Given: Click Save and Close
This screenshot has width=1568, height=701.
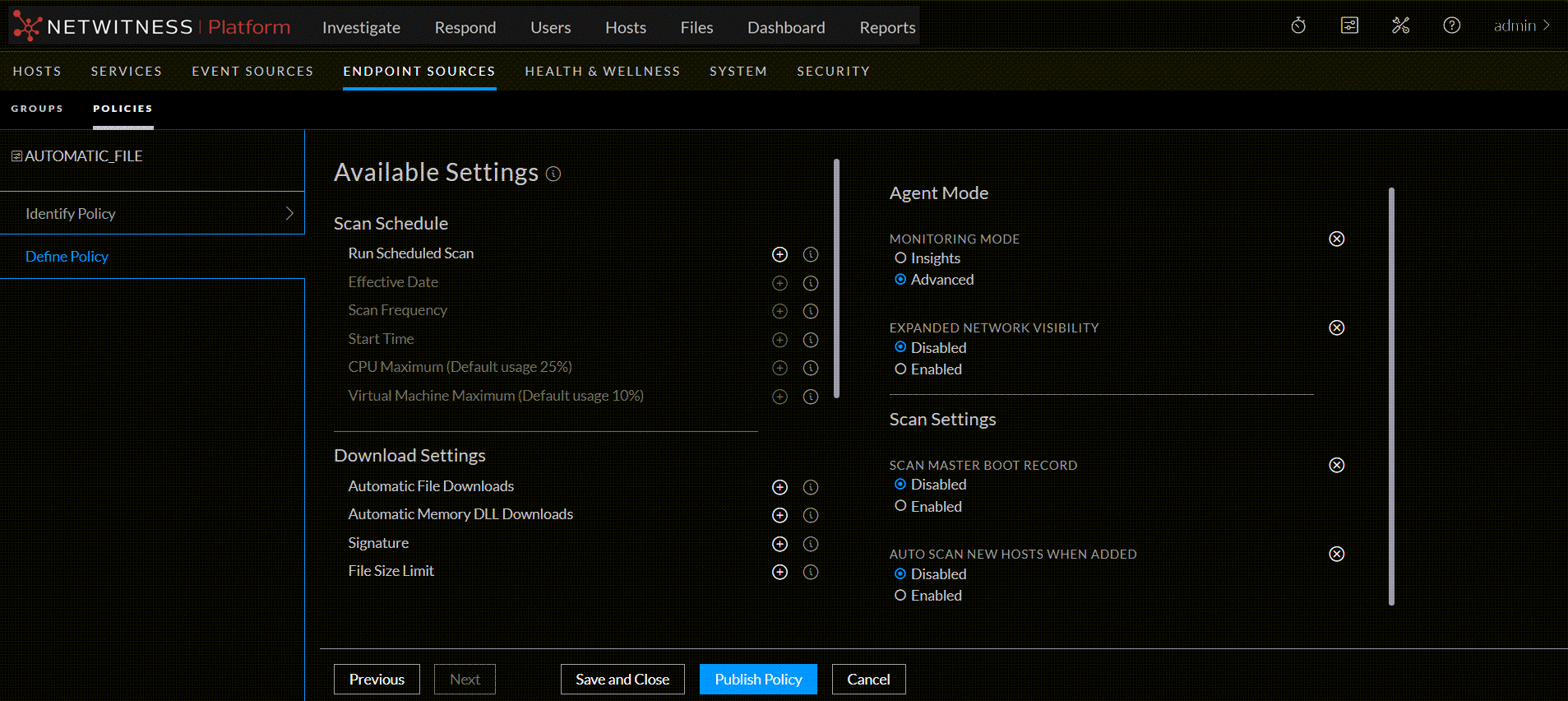Looking at the screenshot, I should (x=622, y=679).
